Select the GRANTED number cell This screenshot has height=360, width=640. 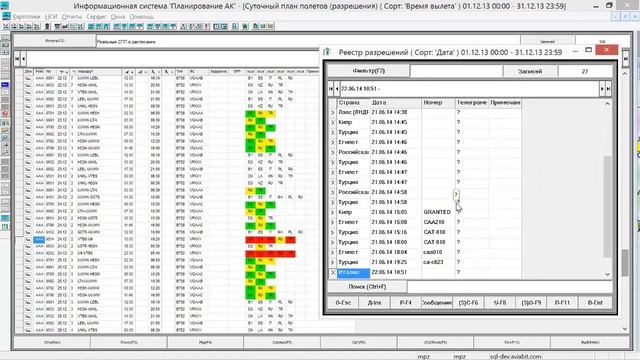click(438, 212)
